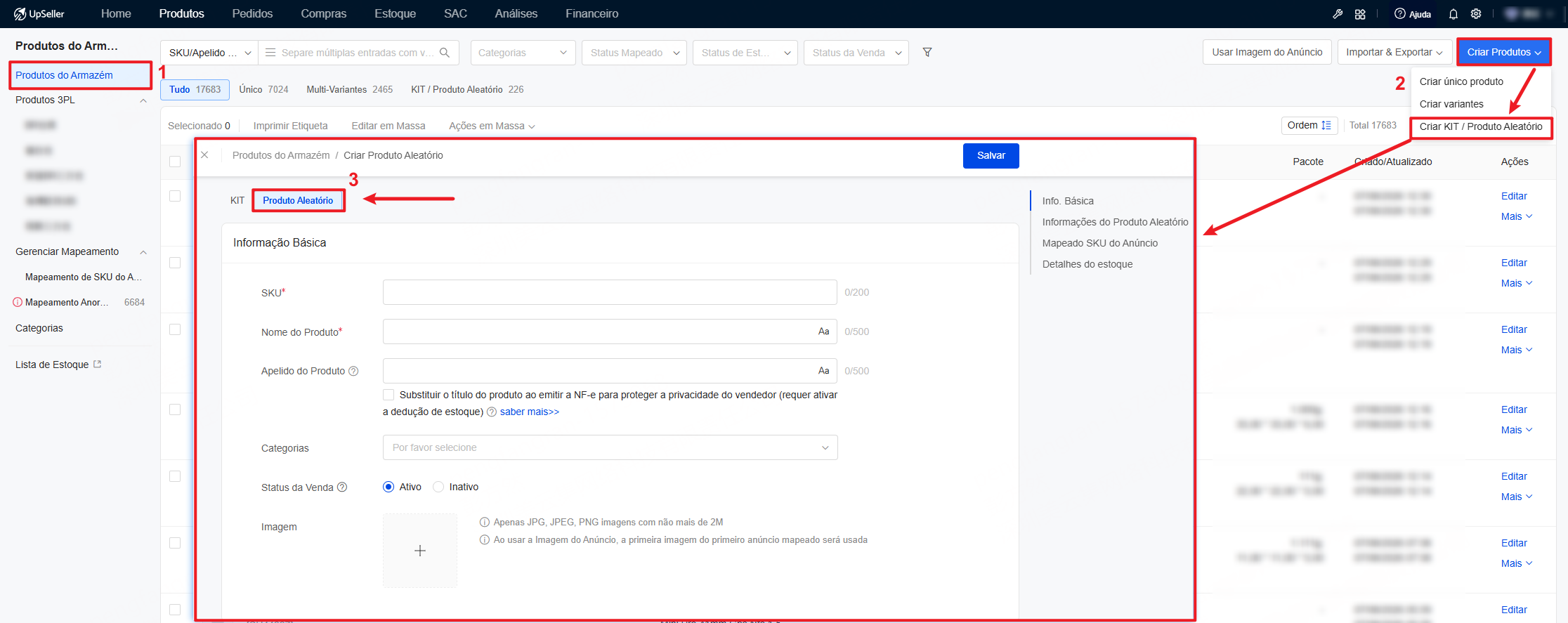Image resolution: width=1568 pixels, height=623 pixels.
Task: Open Produtos do Armazém in the sidebar
Action: click(80, 76)
